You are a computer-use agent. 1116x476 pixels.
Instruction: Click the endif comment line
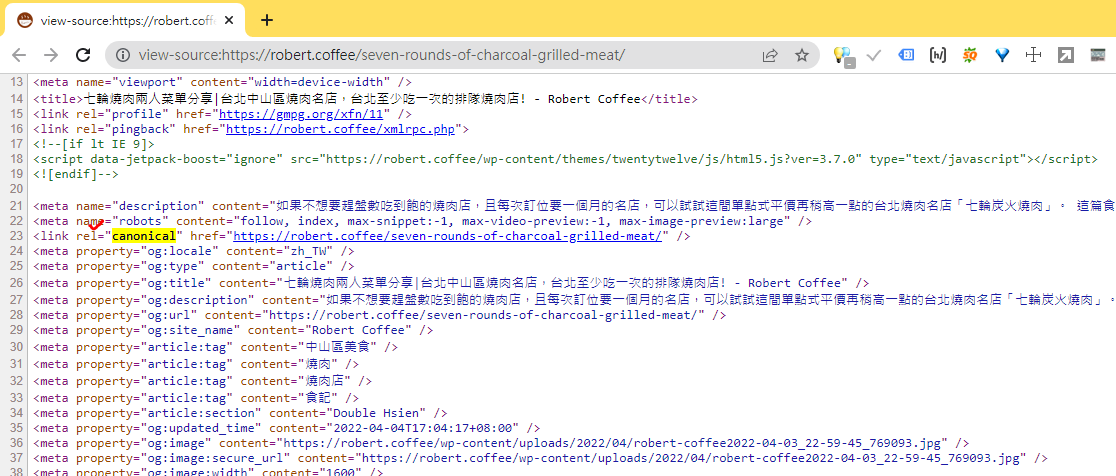pos(75,174)
